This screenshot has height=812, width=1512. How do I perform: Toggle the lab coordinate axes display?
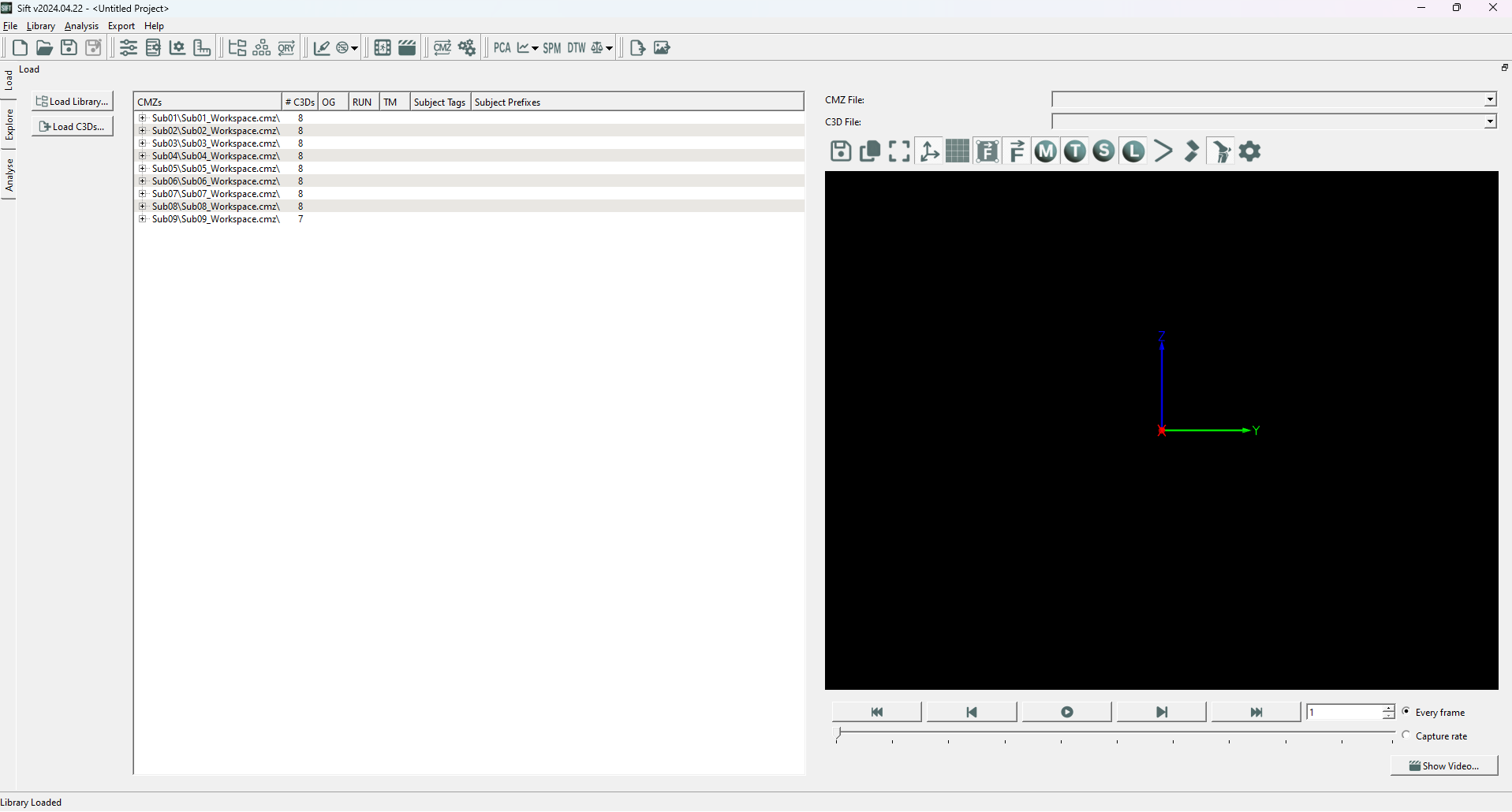[929, 151]
